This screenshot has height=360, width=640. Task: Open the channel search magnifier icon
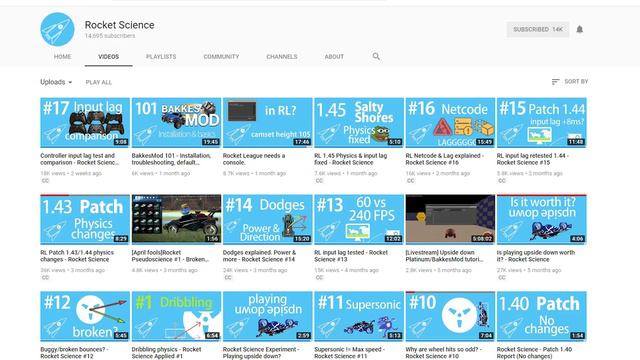coord(376,57)
